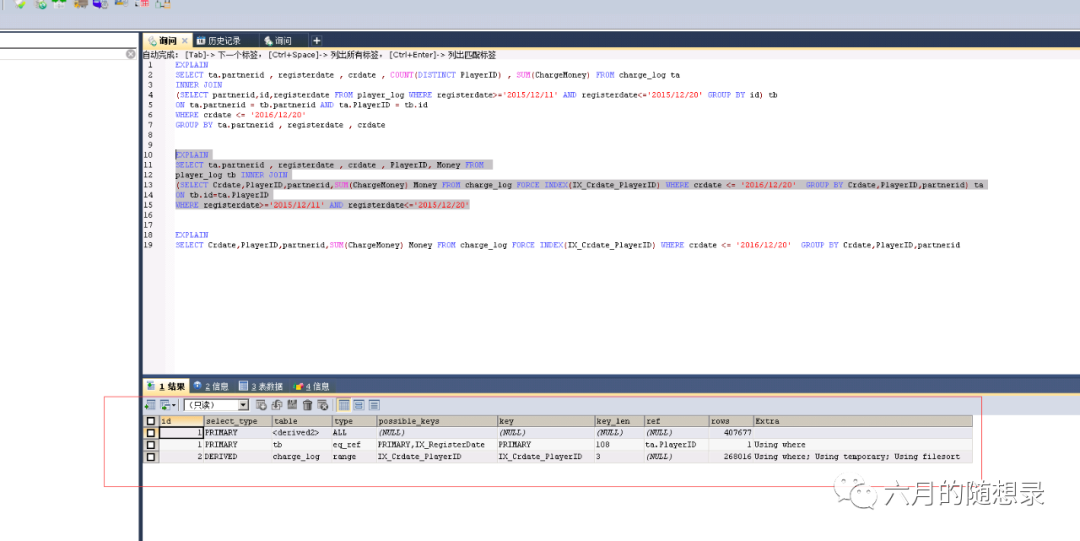The image size is (1080, 541).
Task: Click the rows column header
Action: pos(731,421)
